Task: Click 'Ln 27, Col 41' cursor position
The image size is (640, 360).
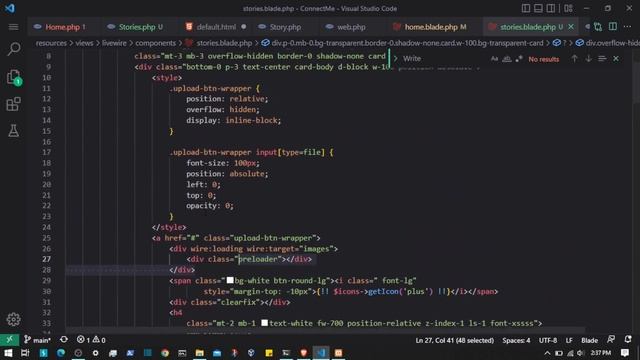Action: coord(454,340)
